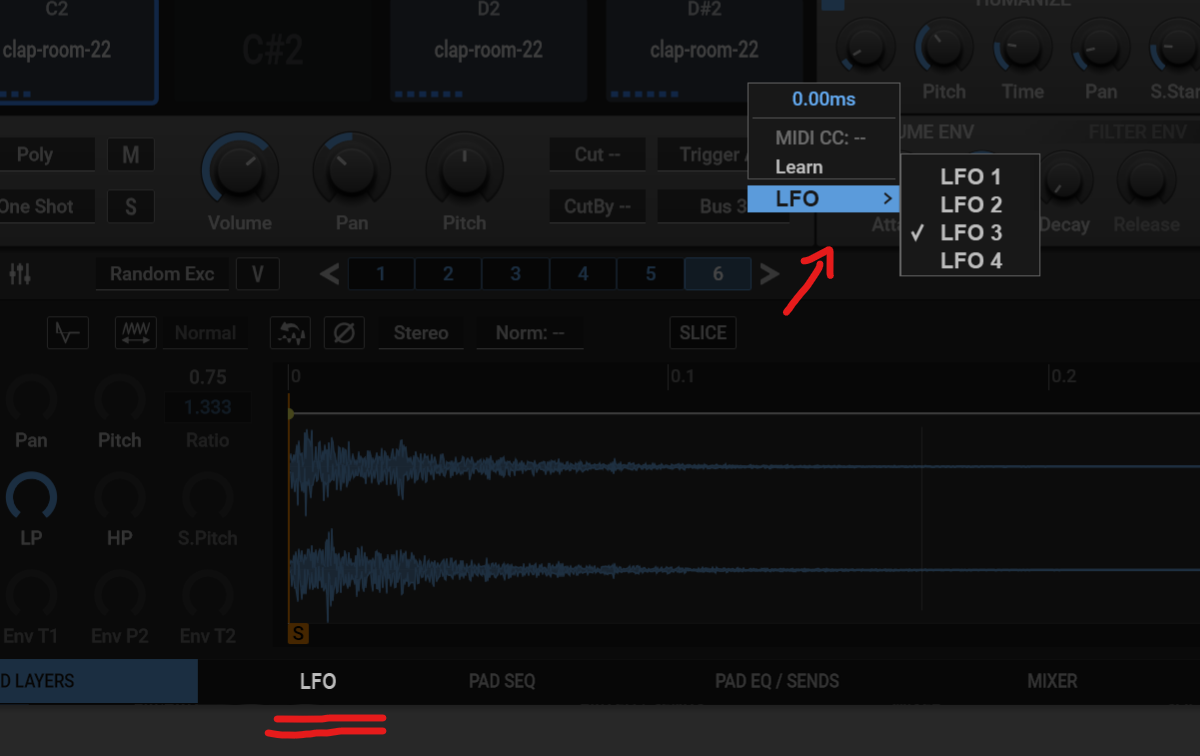Click the Humanize S.Start knob
This screenshot has width=1200, height=756.
click(1176, 46)
